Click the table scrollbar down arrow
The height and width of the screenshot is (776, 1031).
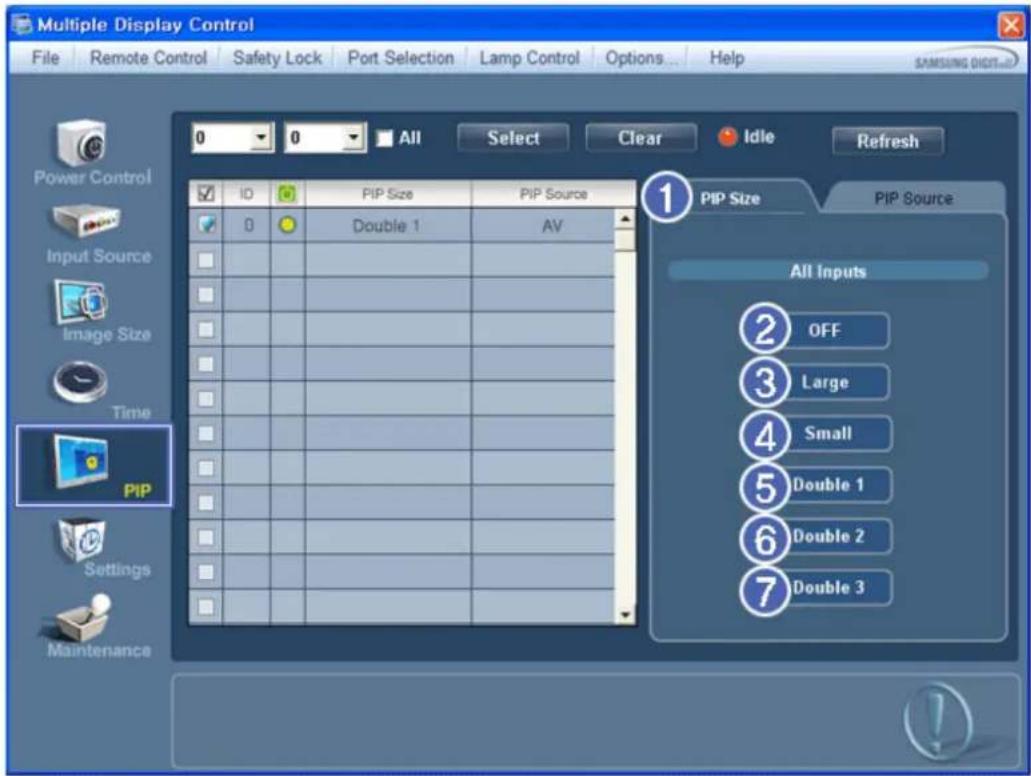(625, 615)
